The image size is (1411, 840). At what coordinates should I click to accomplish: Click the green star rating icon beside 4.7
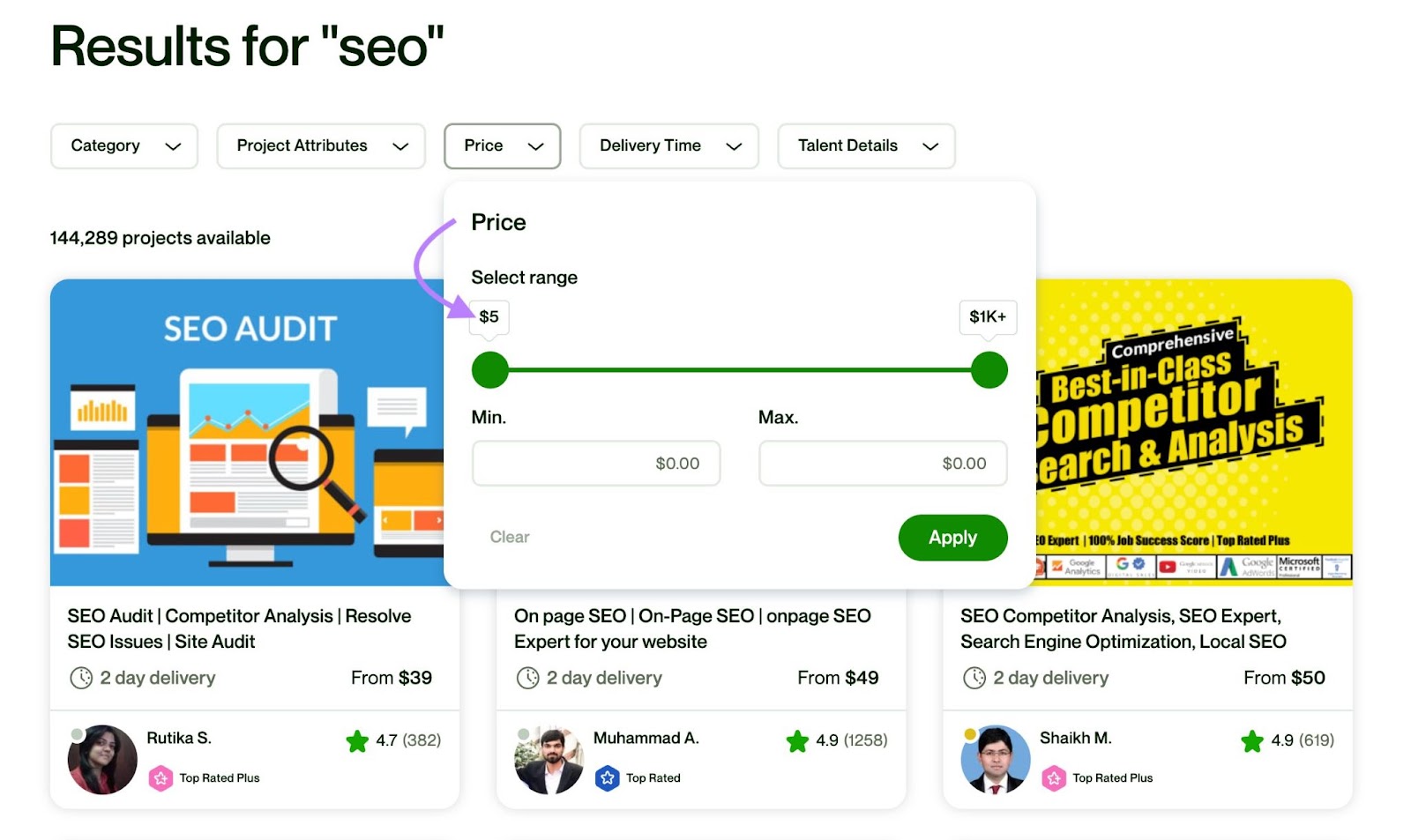point(358,741)
